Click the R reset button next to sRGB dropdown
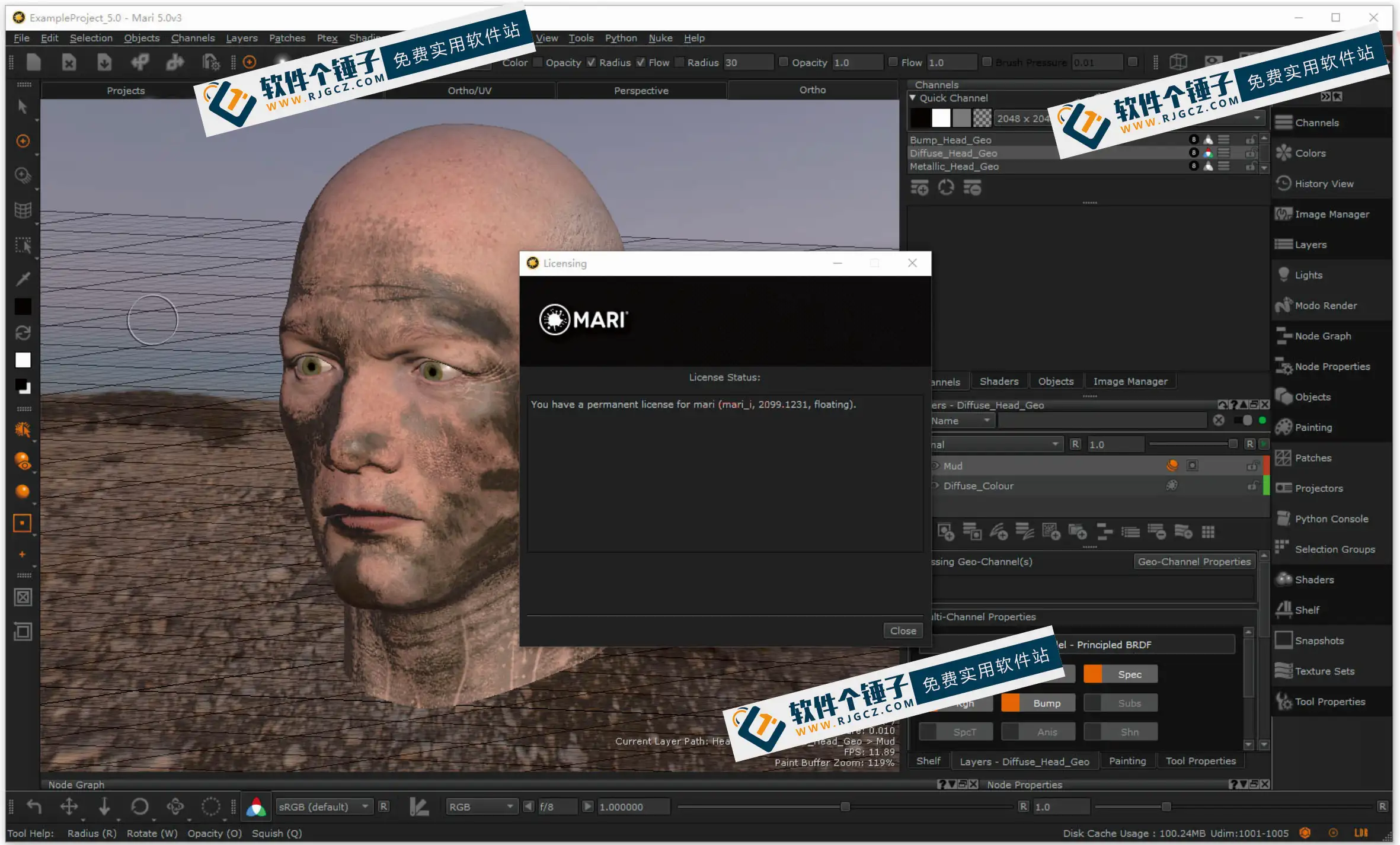Screen dimensions: 1400x845 pos(384,806)
